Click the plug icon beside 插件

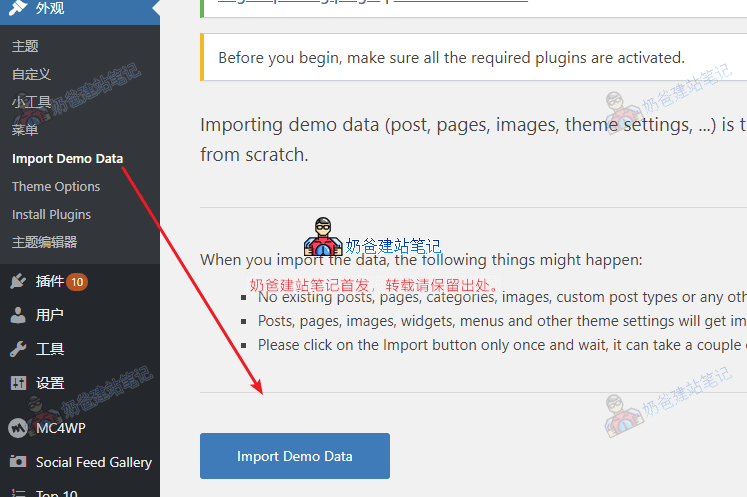click(18, 281)
